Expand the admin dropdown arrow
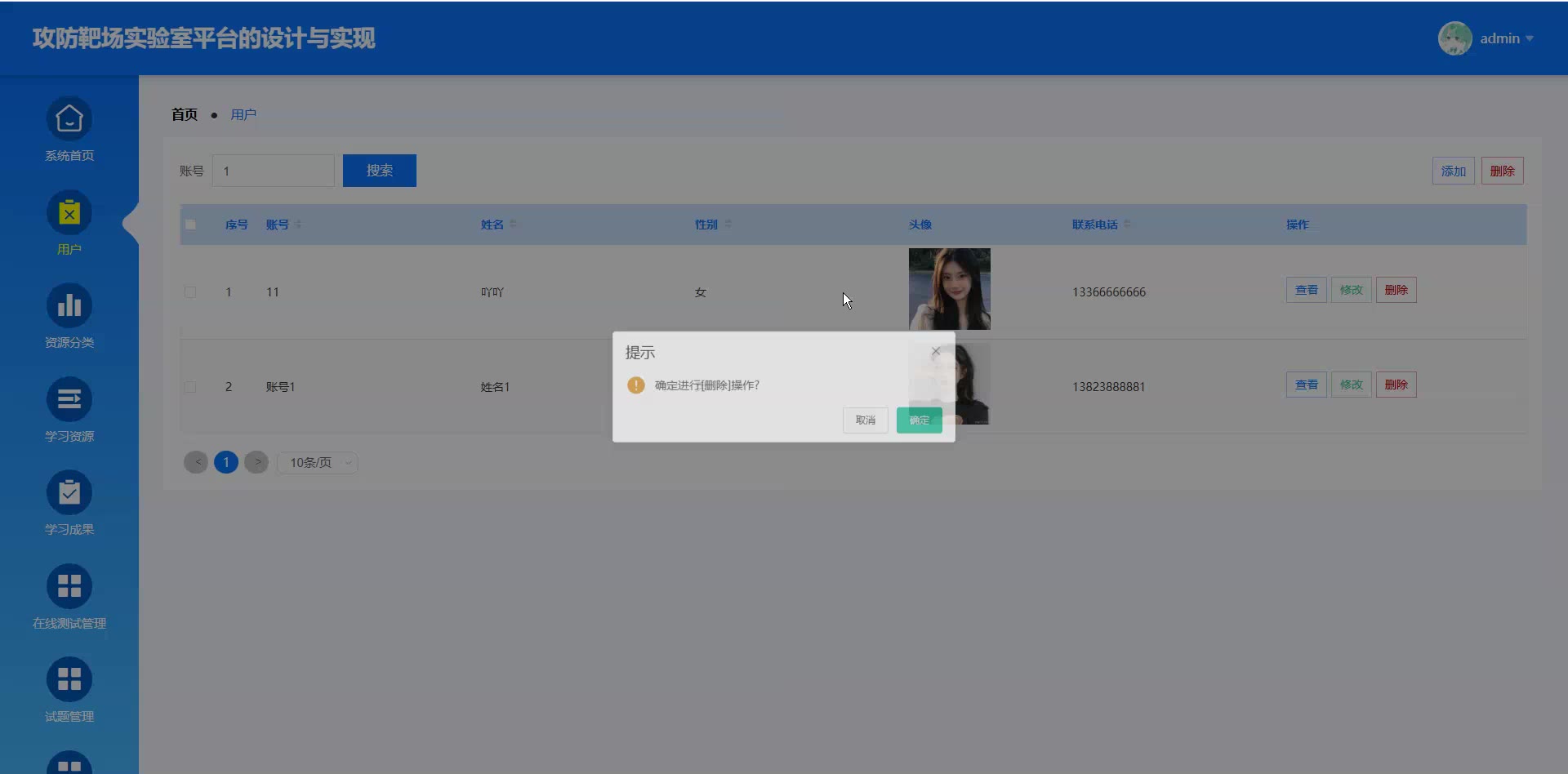This screenshot has width=1568, height=774. pyautogui.click(x=1529, y=38)
